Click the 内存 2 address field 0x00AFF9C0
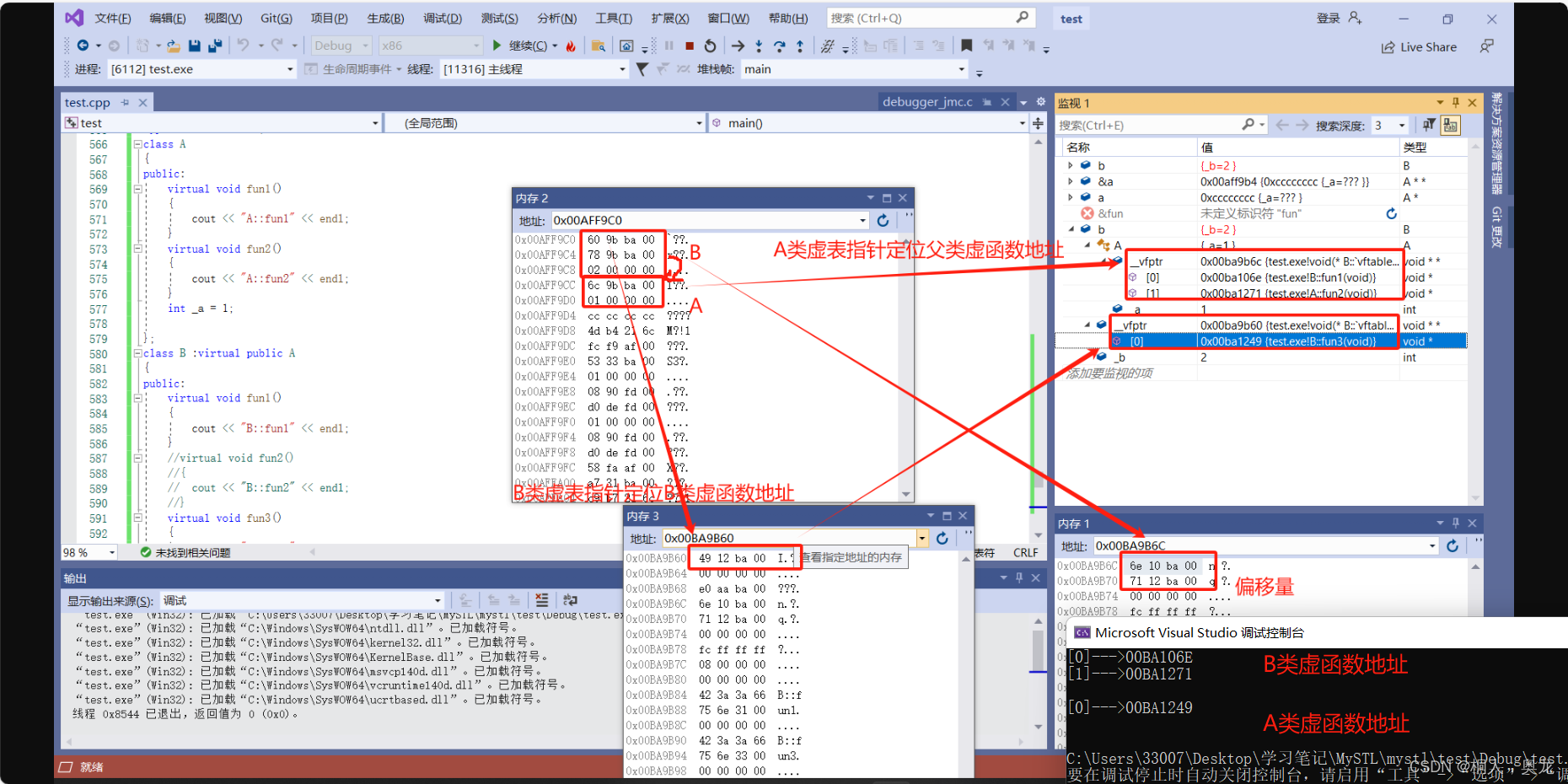1568x784 pixels. [710, 220]
